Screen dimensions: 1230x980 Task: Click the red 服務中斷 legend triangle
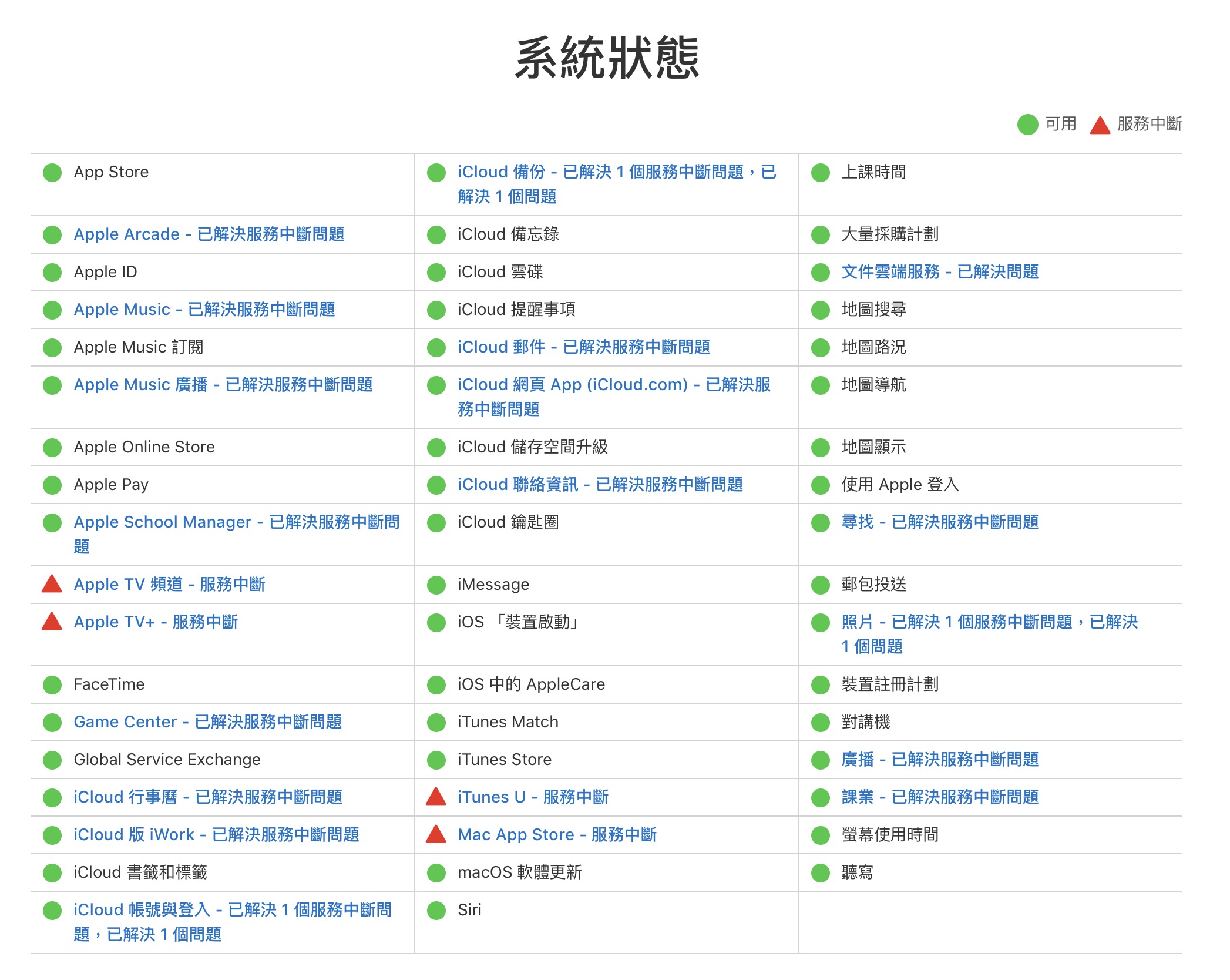pos(1100,125)
